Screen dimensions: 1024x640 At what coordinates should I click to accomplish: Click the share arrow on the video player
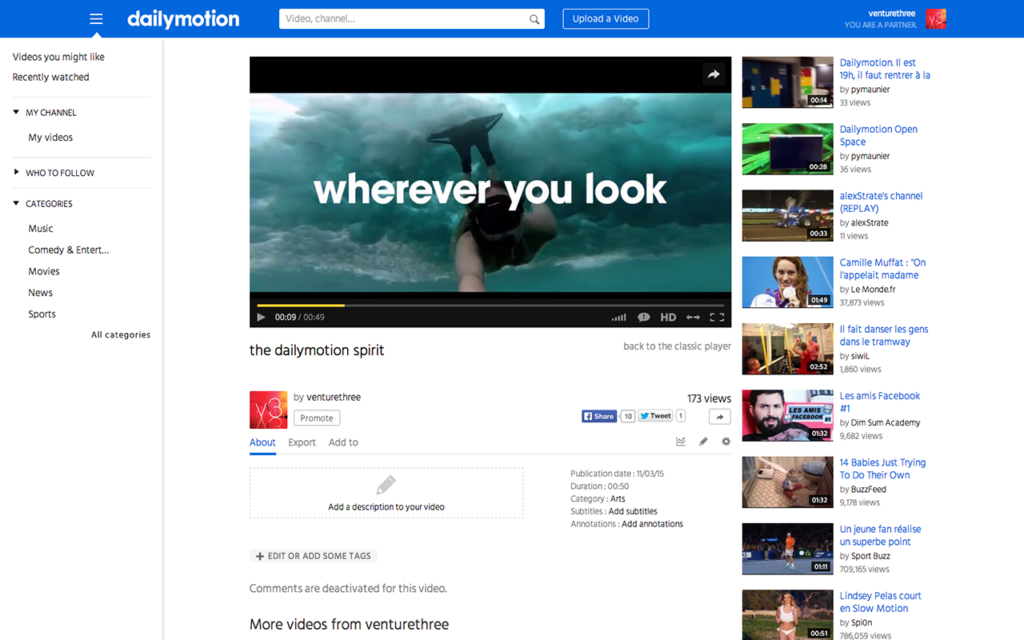tap(713, 74)
